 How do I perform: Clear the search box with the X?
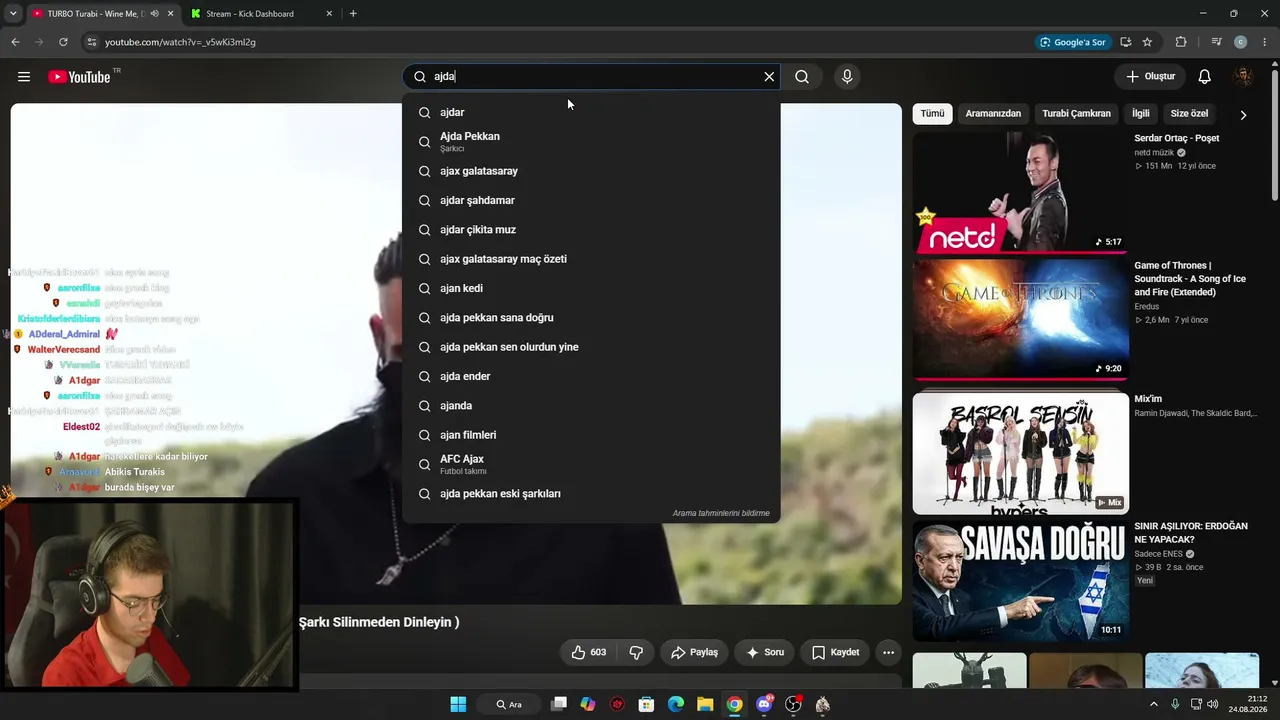point(769,77)
